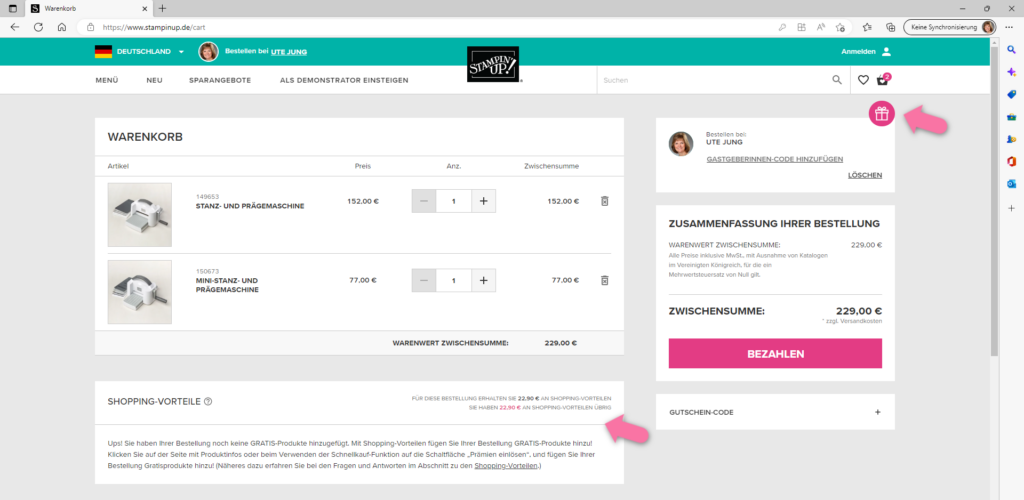Open the wishlist heart icon
Image resolution: width=1024 pixels, height=500 pixels.
coord(863,80)
